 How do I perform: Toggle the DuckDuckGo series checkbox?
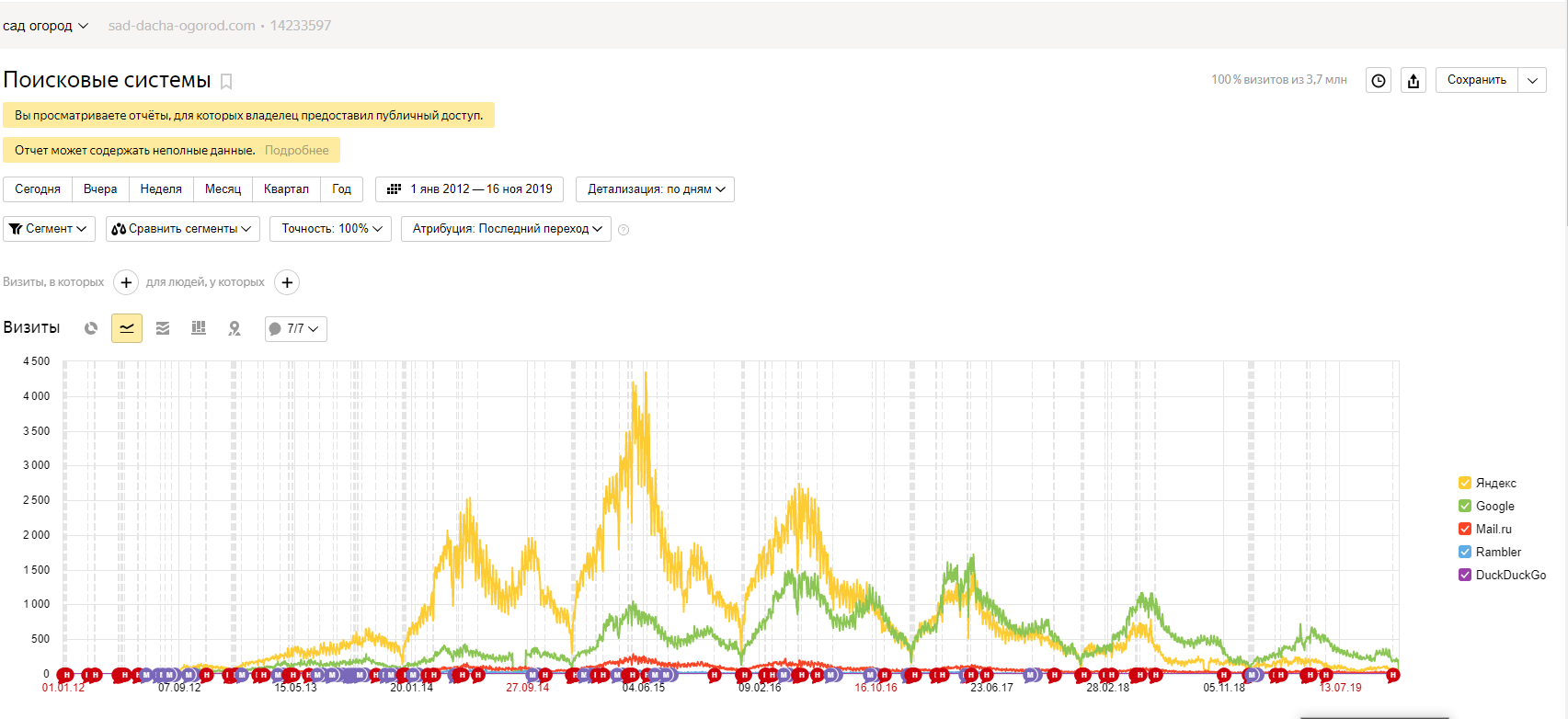point(1465,575)
